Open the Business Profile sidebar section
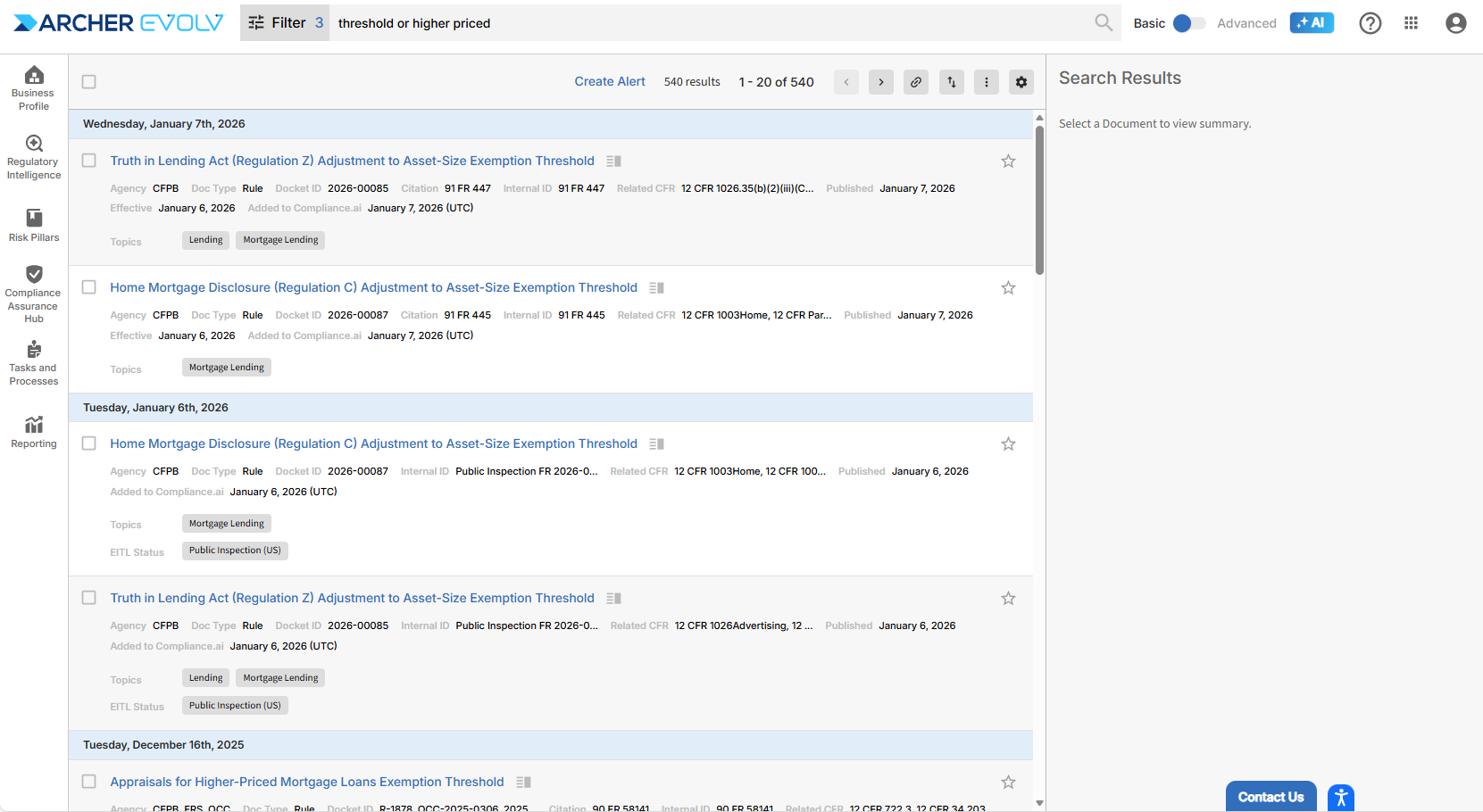The width and height of the screenshot is (1483, 812). [34, 87]
